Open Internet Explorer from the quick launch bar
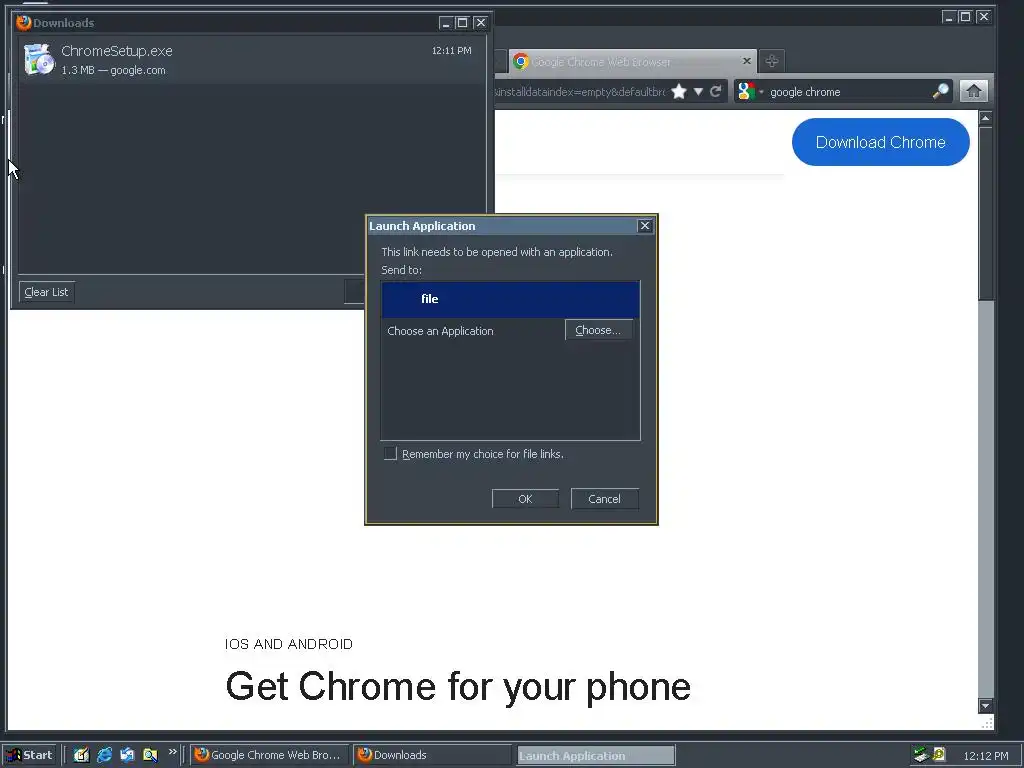This screenshot has width=1024, height=768. click(104, 755)
